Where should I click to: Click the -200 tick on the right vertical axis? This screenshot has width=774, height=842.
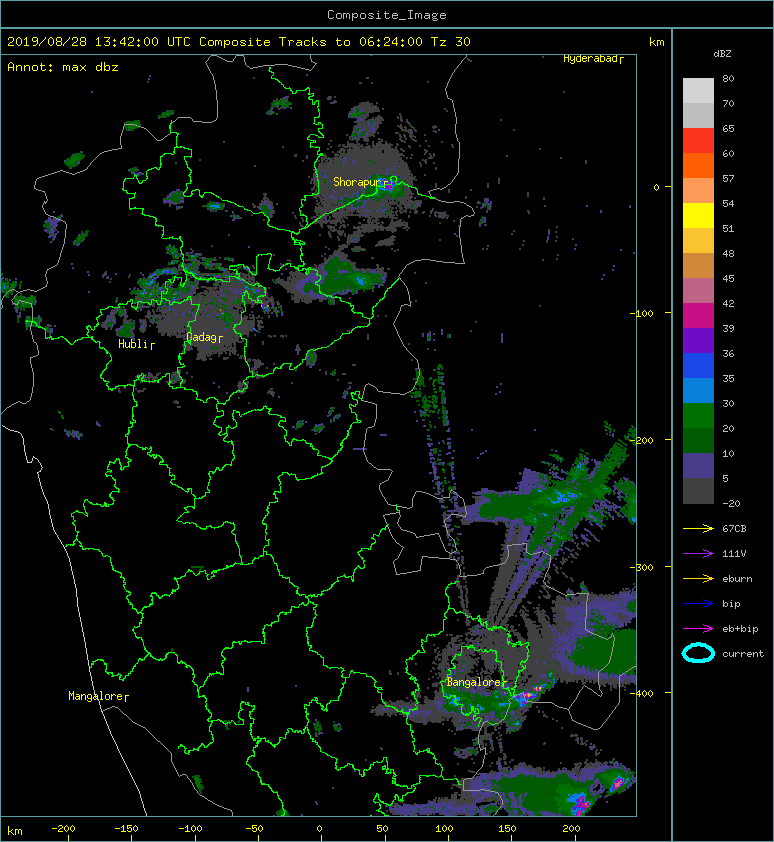coord(641,440)
